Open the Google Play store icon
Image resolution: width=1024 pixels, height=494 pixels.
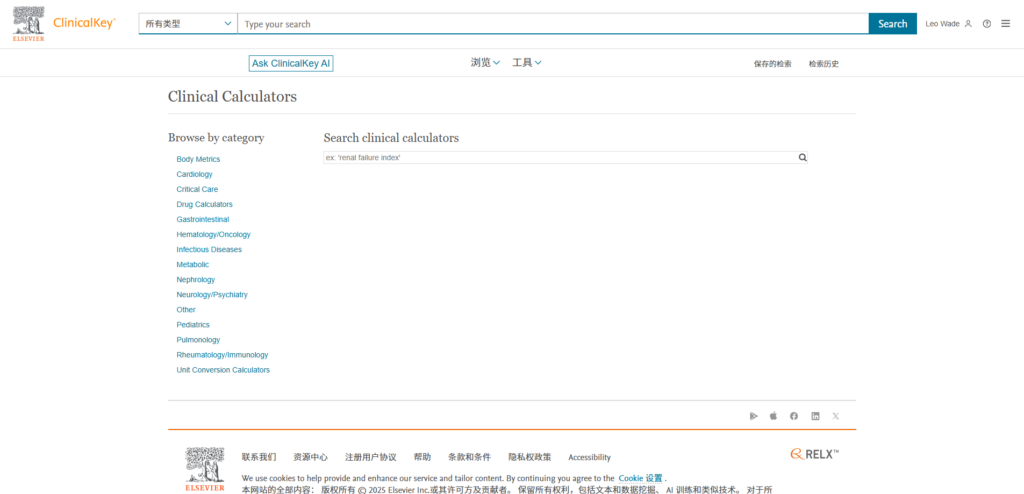tap(753, 416)
